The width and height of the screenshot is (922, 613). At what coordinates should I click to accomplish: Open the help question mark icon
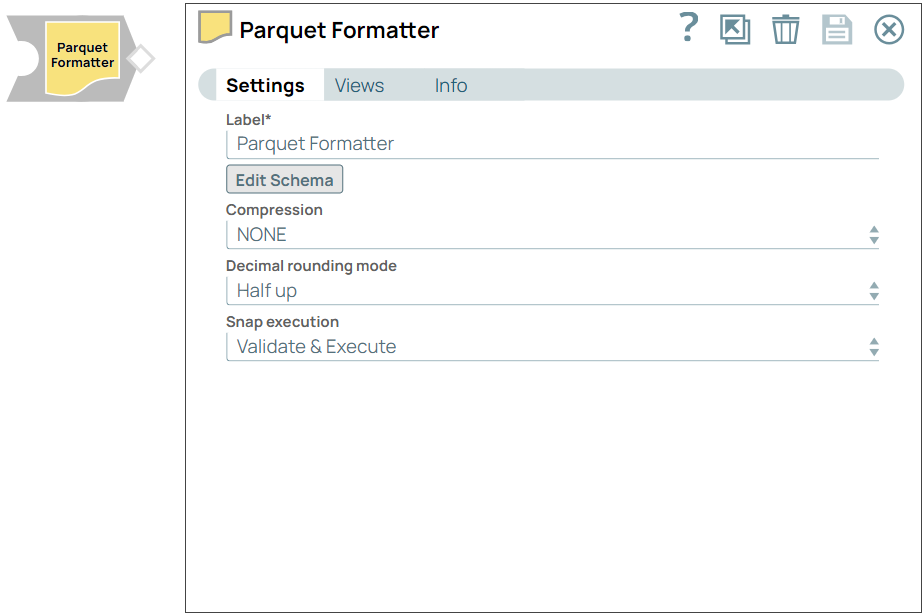point(688,28)
